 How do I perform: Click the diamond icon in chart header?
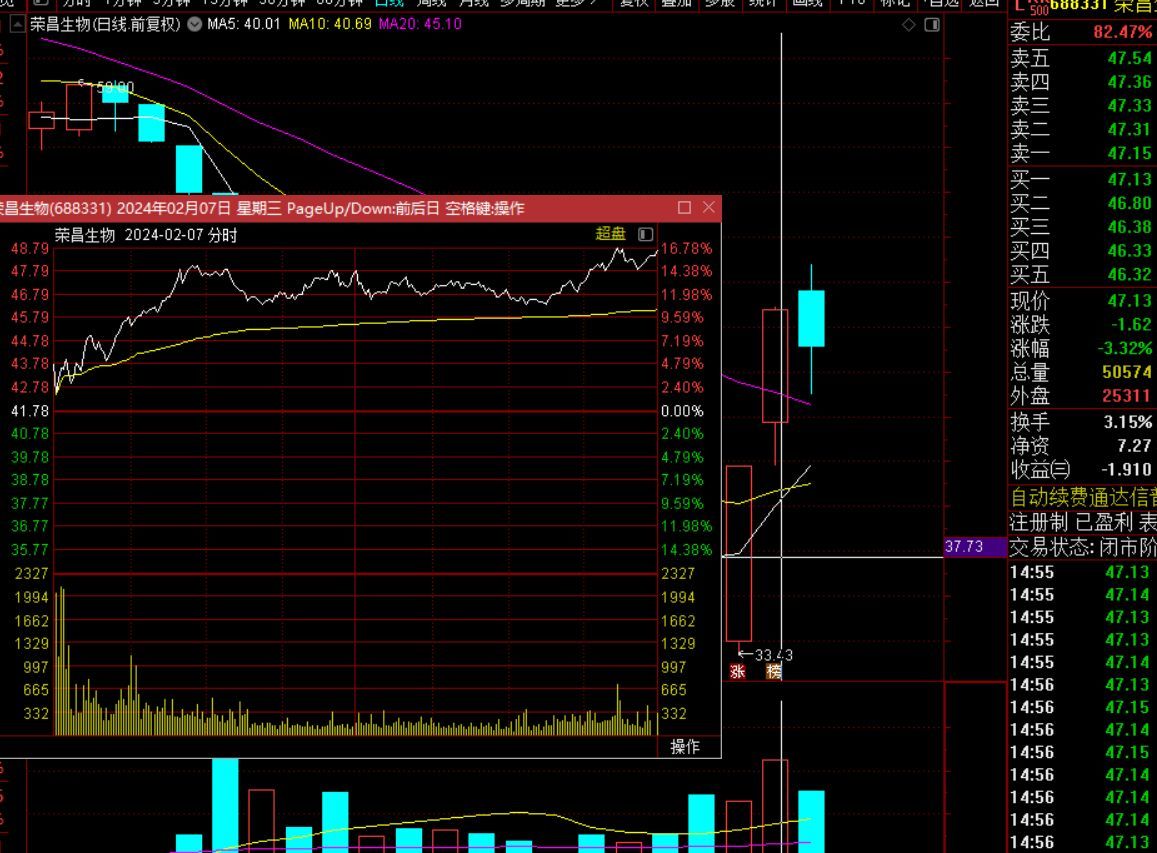(x=908, y=25)
